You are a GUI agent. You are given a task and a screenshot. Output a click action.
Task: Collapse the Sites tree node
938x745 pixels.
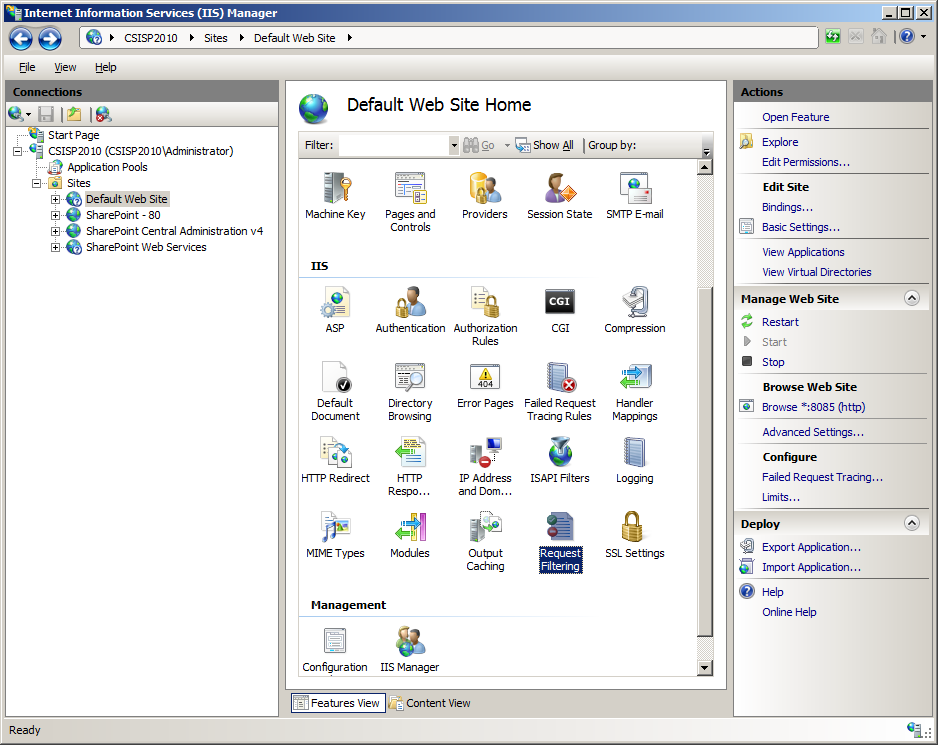pos(37,183)
